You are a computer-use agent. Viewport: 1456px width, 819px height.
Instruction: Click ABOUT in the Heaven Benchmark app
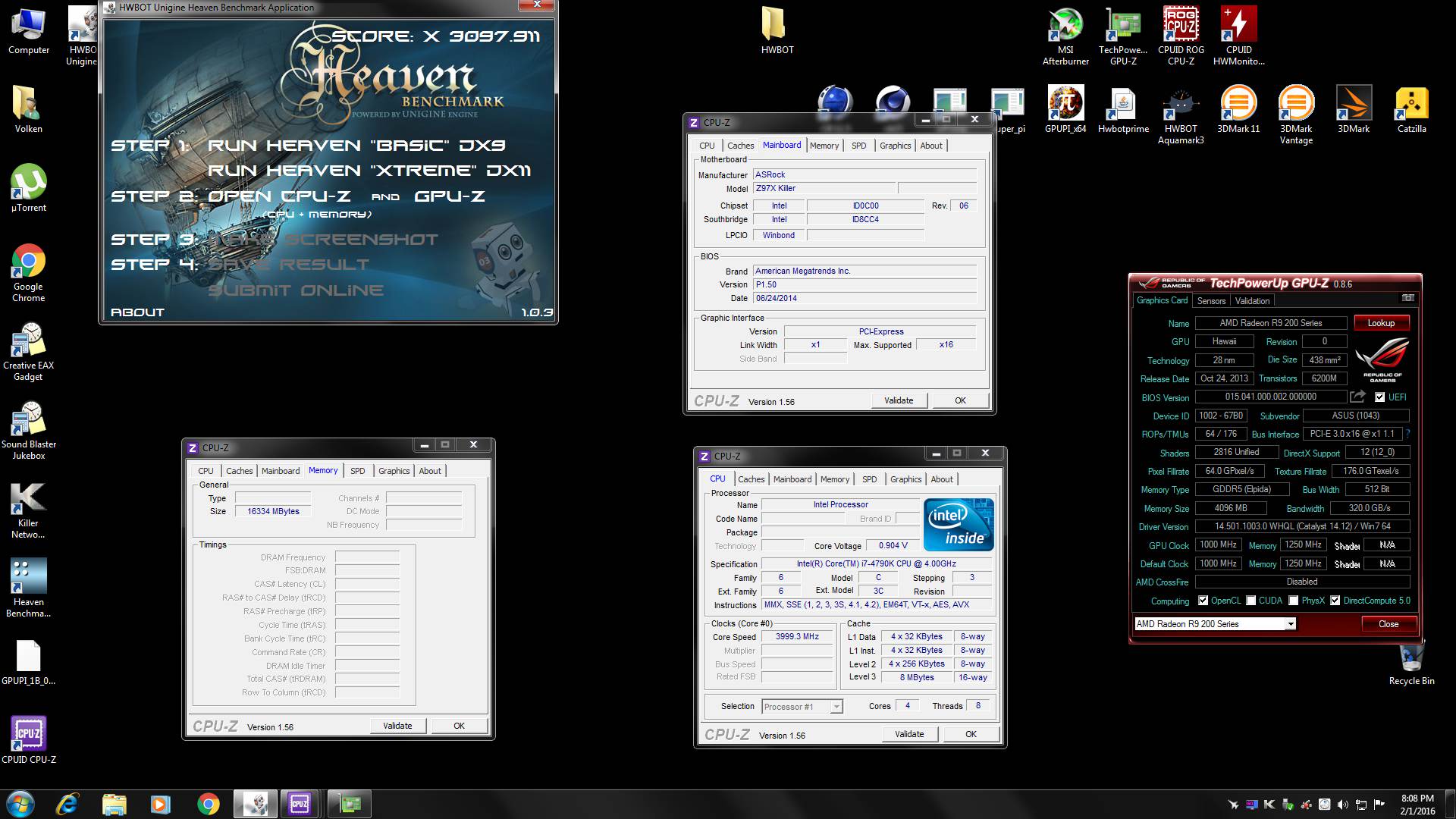[x=137, y=312]
